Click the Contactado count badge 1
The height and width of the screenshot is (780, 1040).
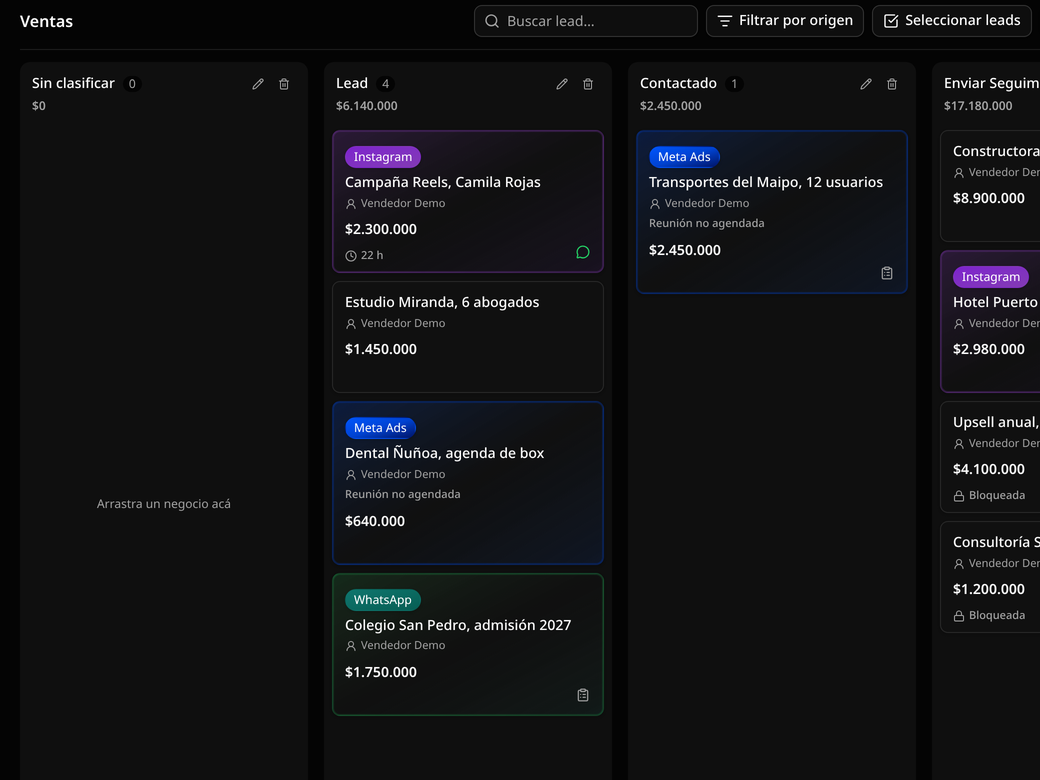(734, 84)
